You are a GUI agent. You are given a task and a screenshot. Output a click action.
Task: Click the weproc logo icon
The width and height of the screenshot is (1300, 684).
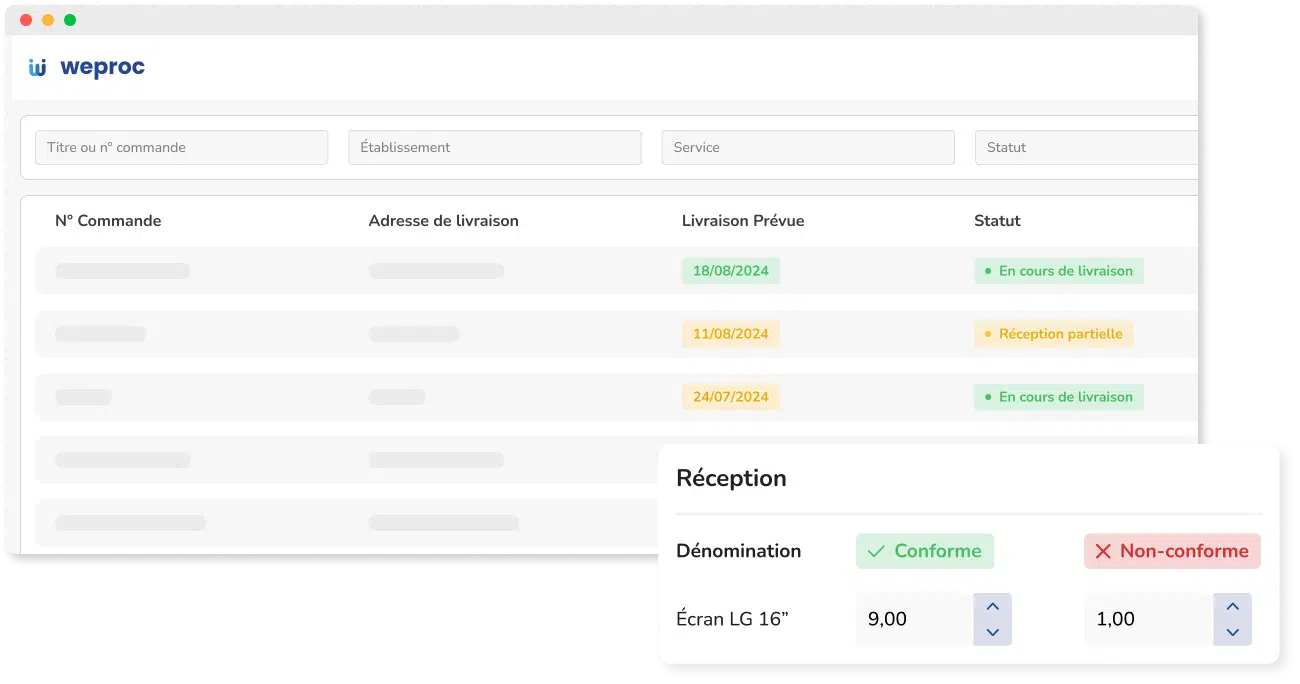pos(38,68)
